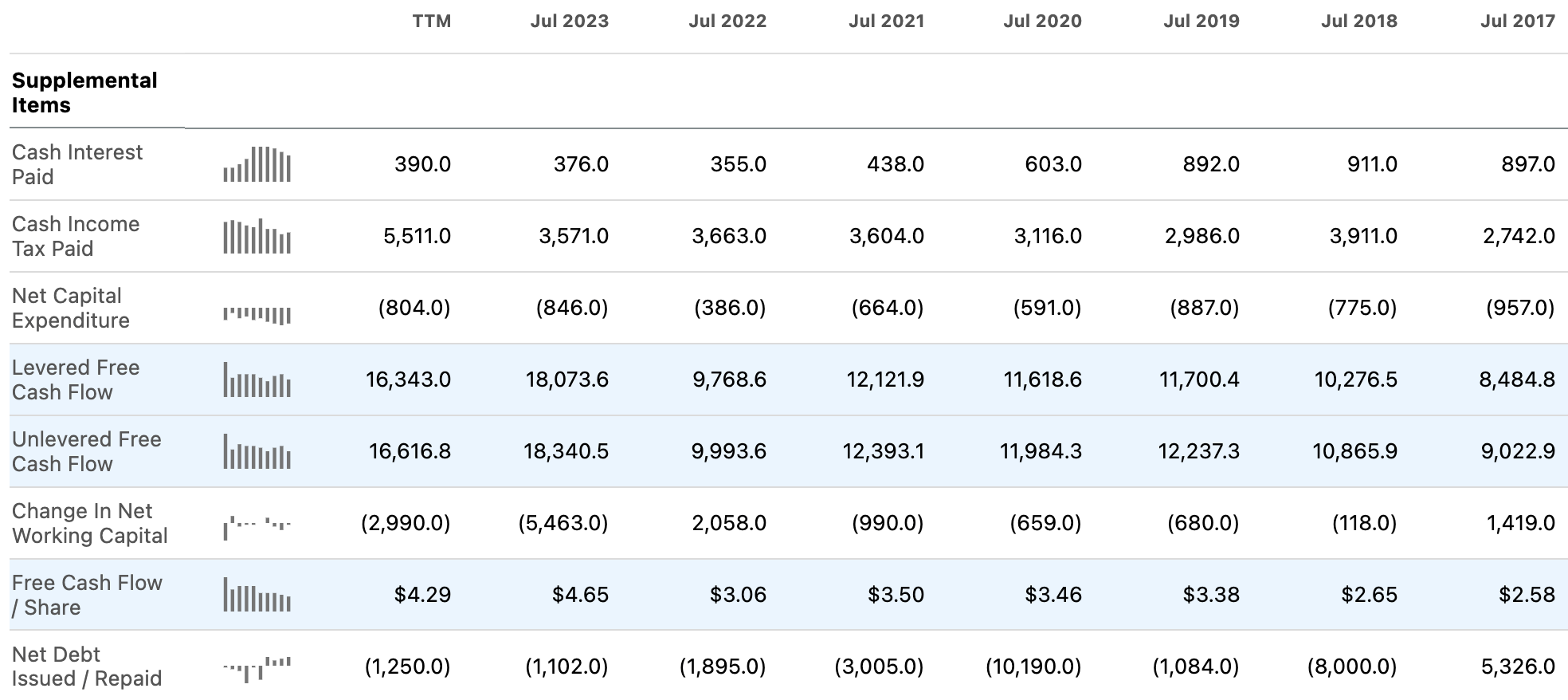The image size is (1568, 700).
Task: Select Jul 2023 Free Cash Flow / Share $4.65
Action: pyautogui.click(x=580, y=595)
